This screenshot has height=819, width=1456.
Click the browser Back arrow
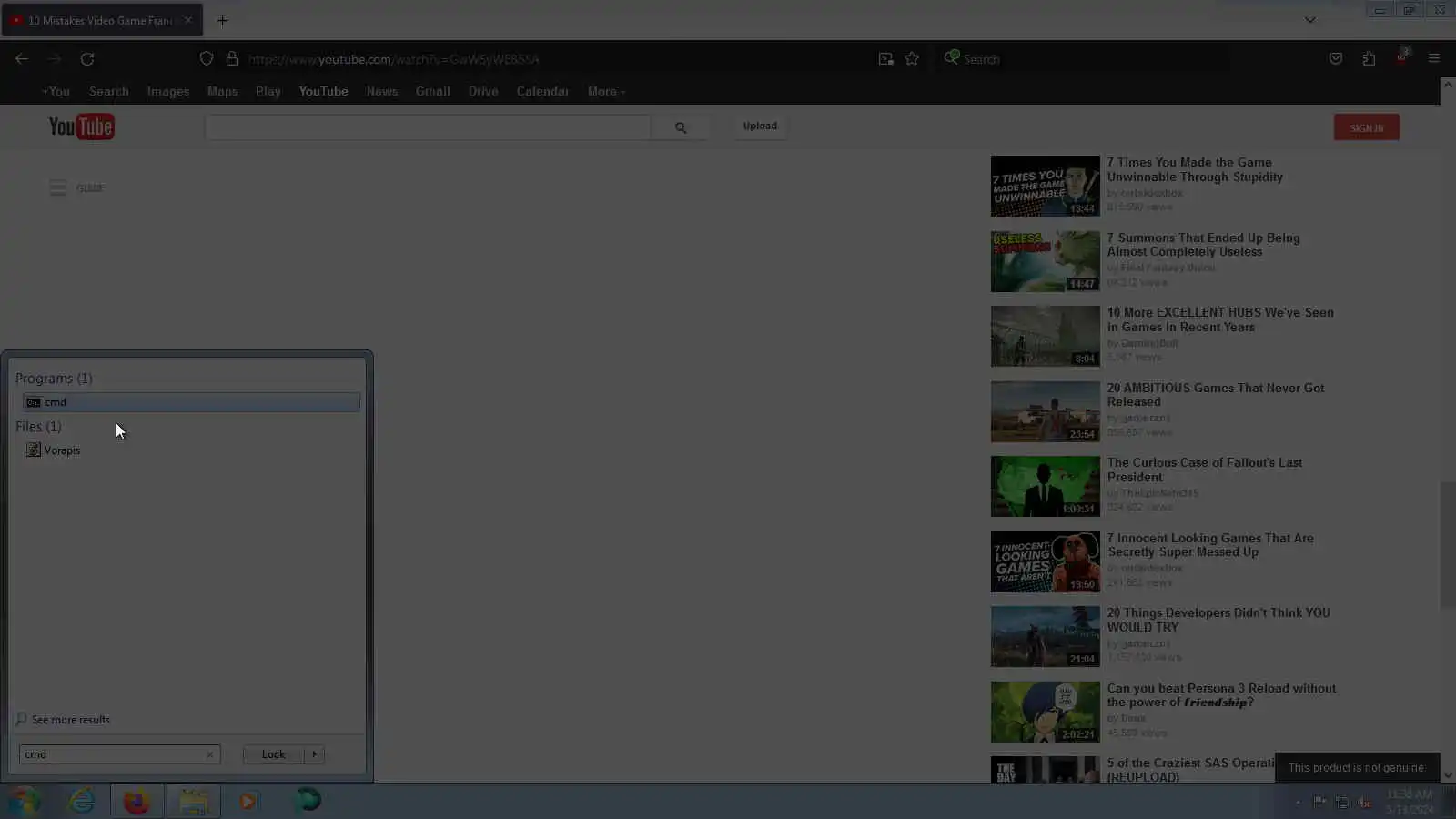tap(22, 59)
